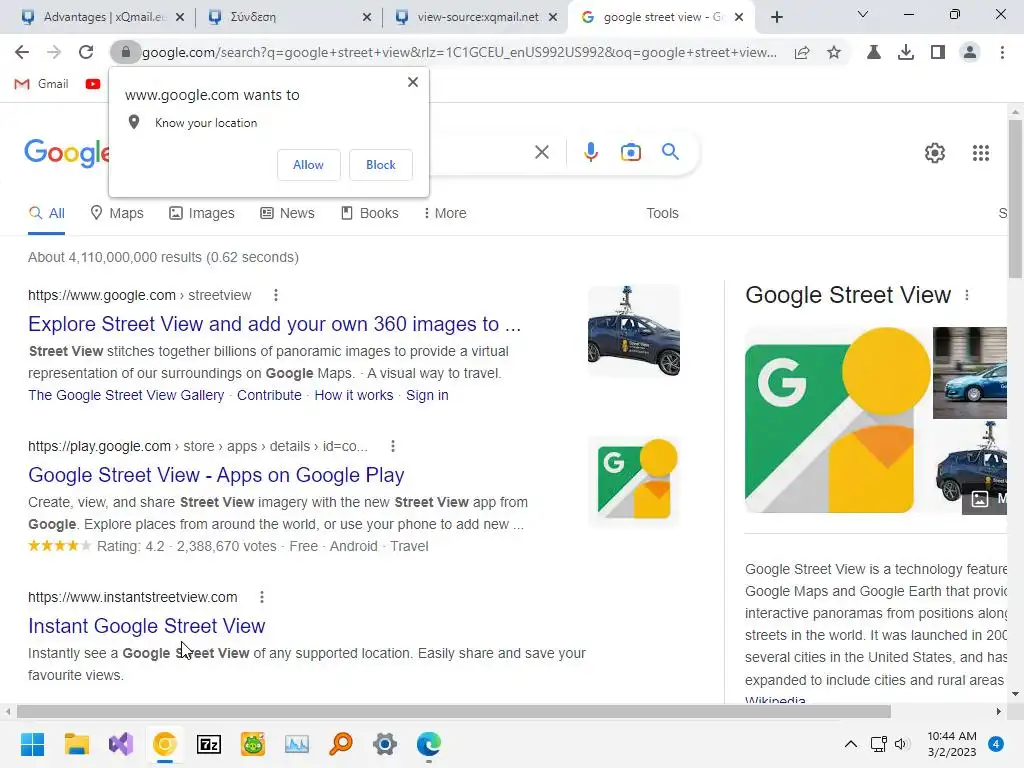Click the browser forward arrow
This screenshot has width=1024, height=768.
[54, 52]
